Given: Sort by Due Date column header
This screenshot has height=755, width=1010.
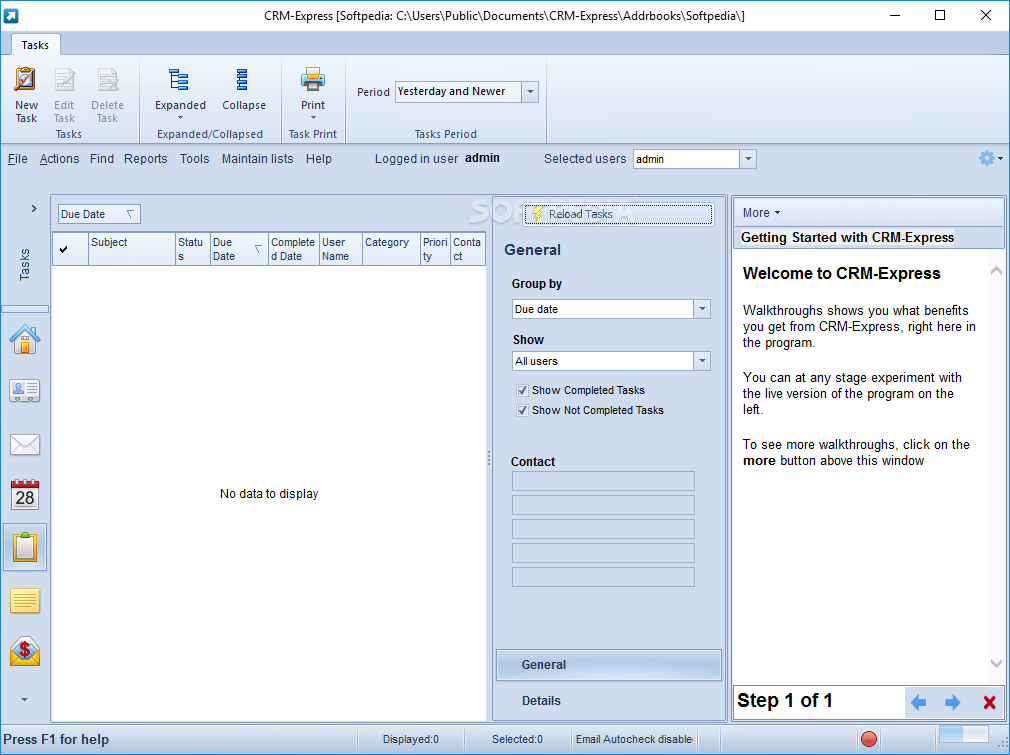Looking at the screenshot, I should [239, 249].
